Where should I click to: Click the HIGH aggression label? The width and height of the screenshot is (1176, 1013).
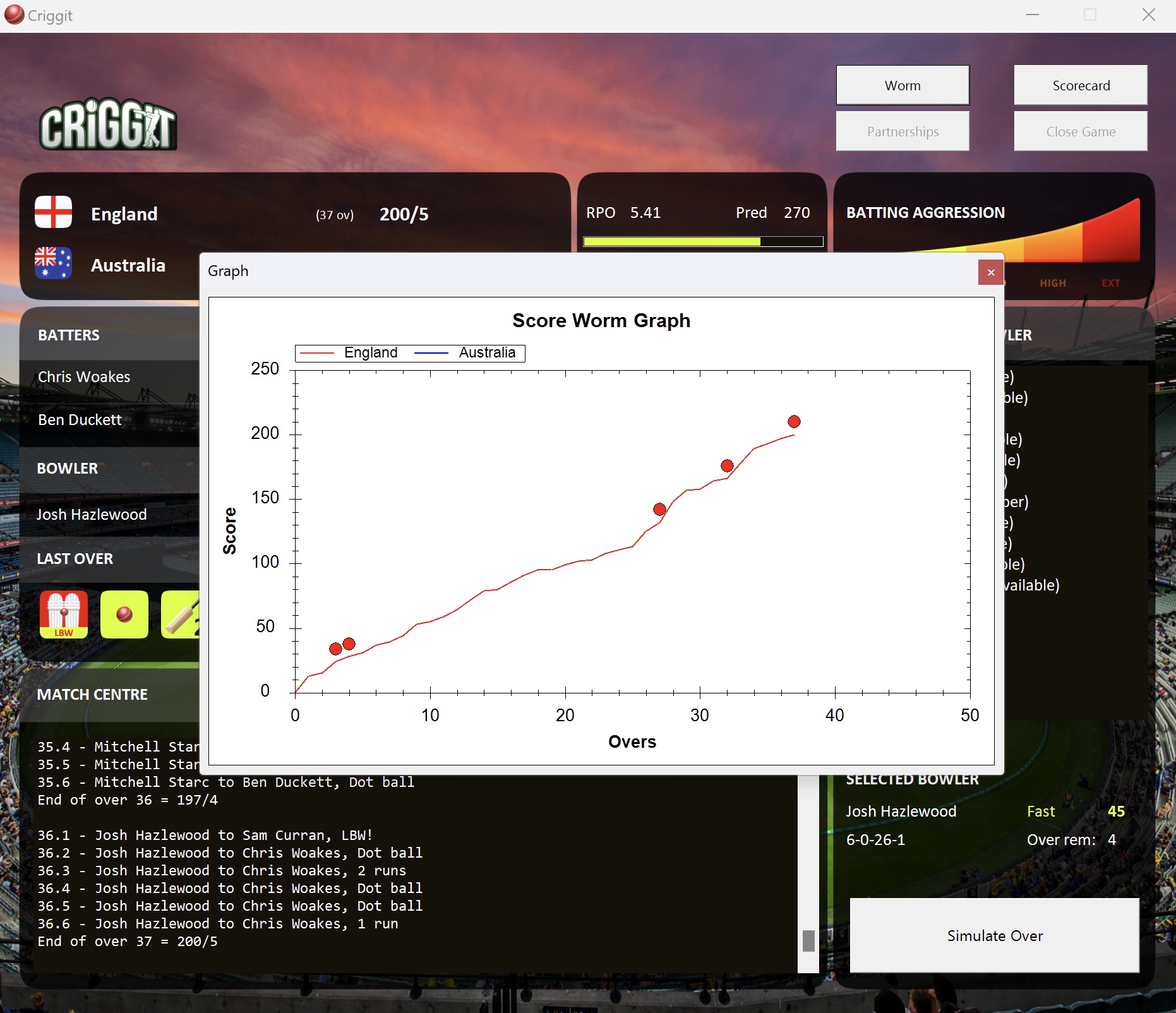pyautogui.click(x=1053, y=283)
